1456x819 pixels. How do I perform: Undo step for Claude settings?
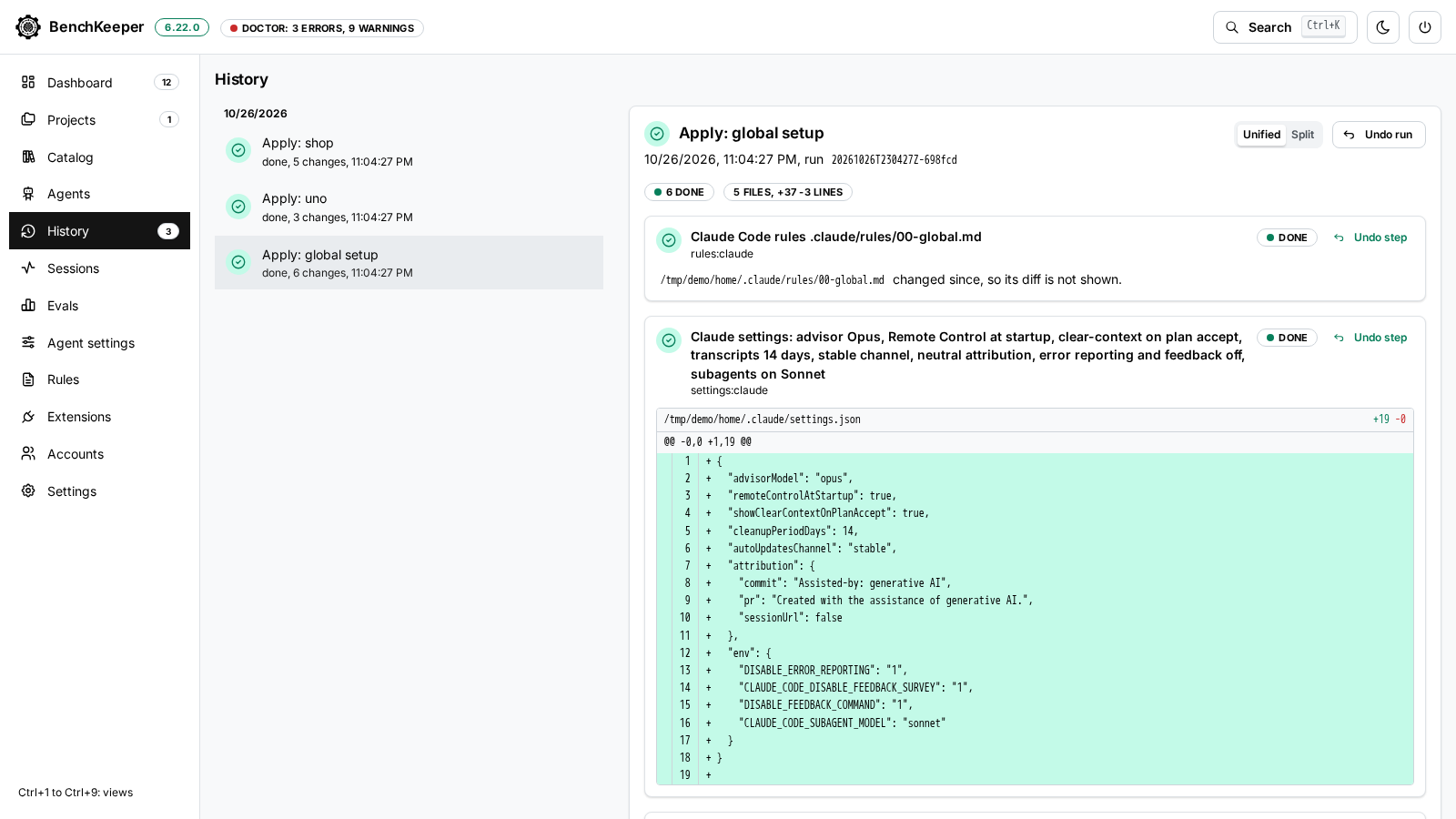pos(1370,338)
